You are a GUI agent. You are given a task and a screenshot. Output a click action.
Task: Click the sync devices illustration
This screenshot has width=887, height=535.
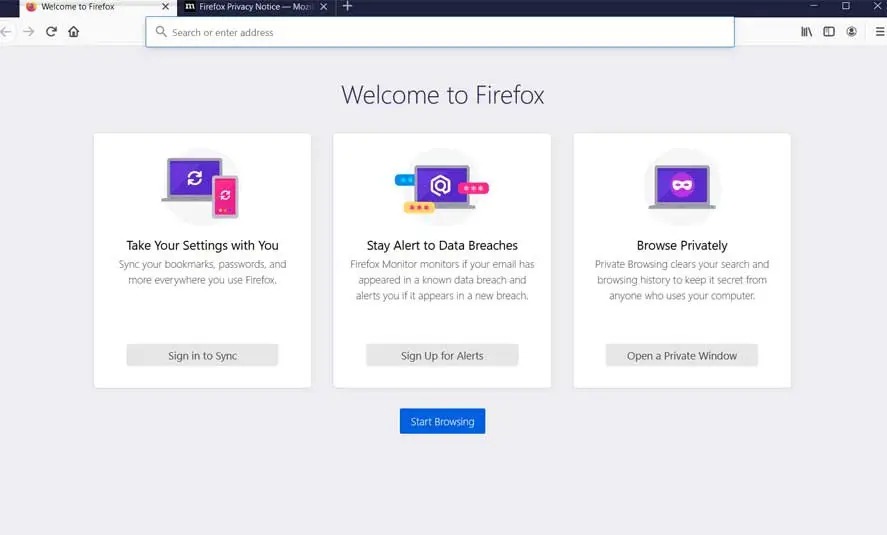tap(200, 185)
